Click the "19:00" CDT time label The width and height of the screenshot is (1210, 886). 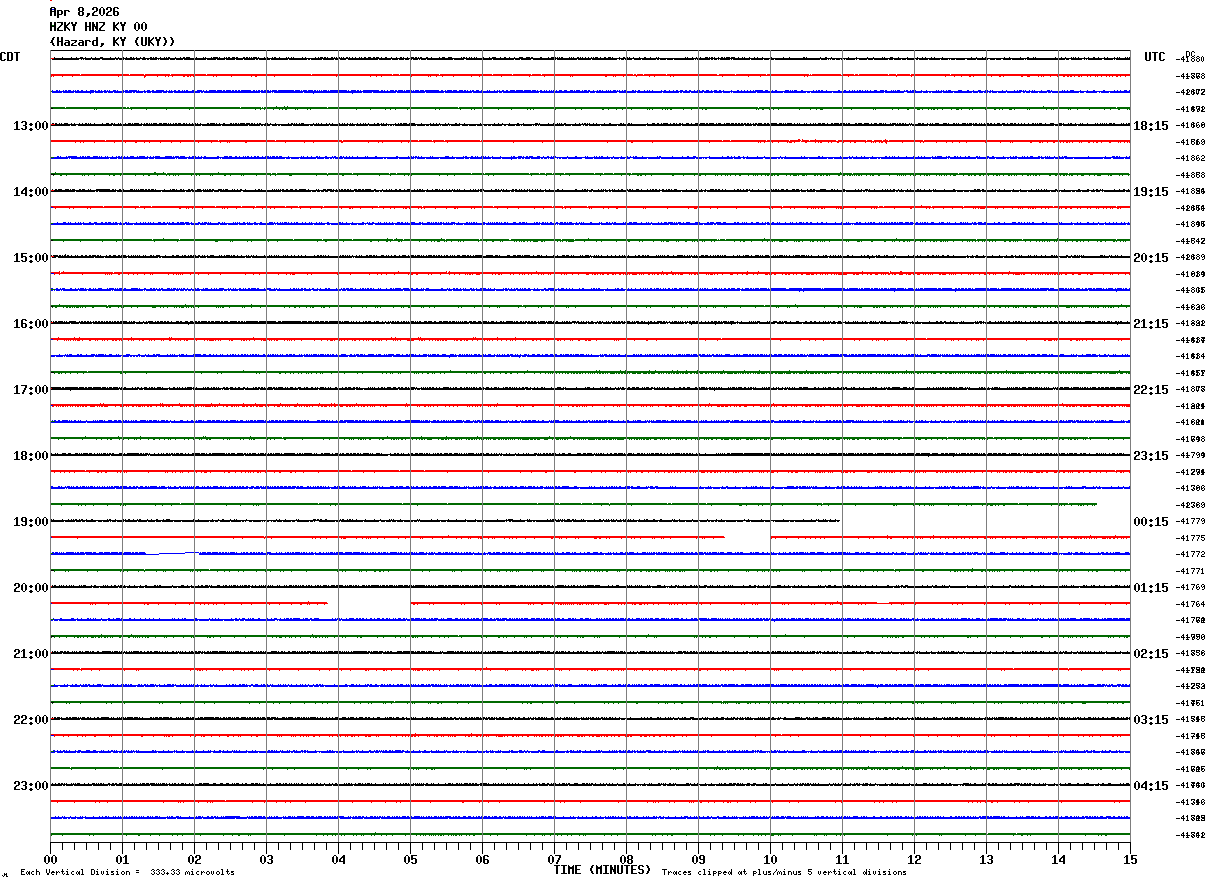(30, 522)
